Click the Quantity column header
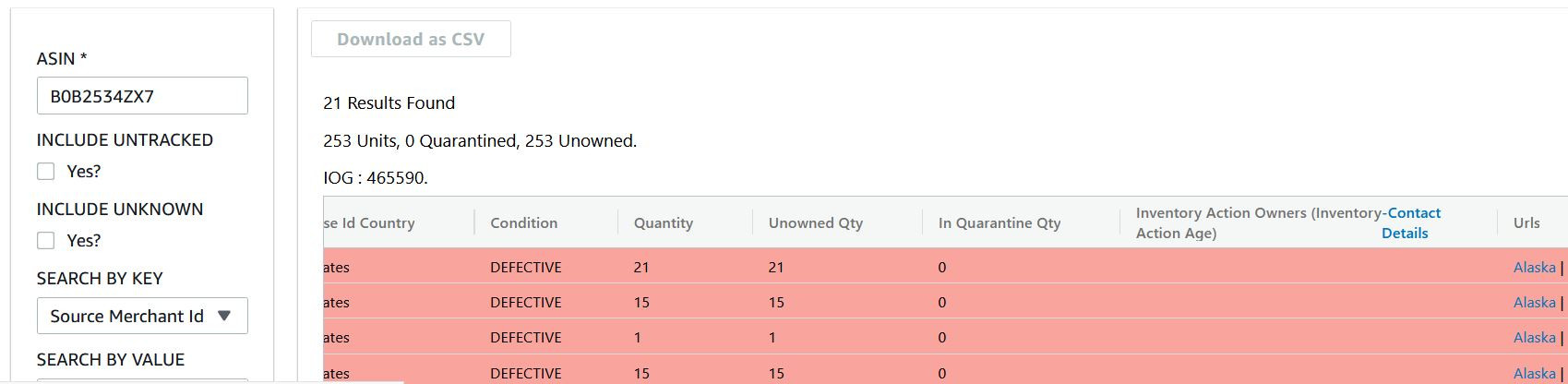Screen dimensions: 1568x384 [x=663, y=222]
